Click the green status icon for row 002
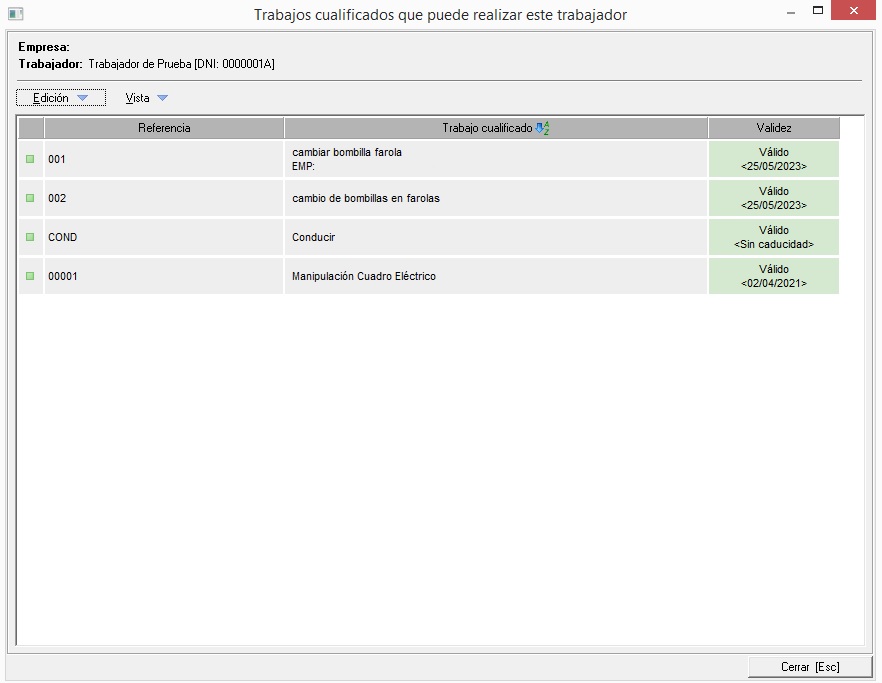Image resolution: width=882 pixels, height=683 pixels. pos(30,198)
